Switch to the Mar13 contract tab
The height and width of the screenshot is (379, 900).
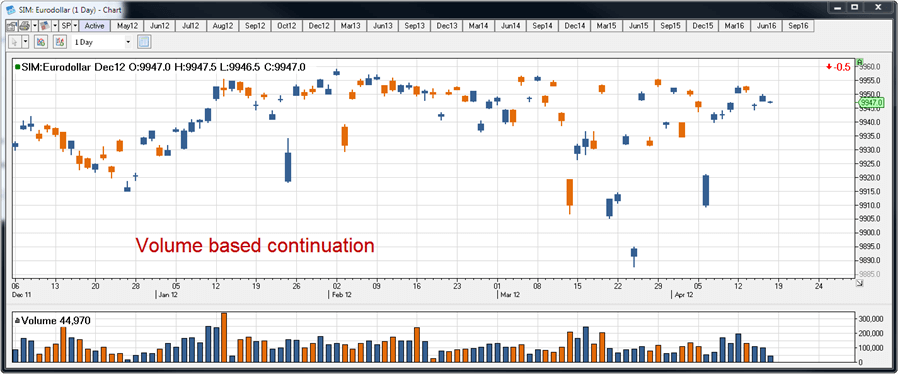[350, 26]
